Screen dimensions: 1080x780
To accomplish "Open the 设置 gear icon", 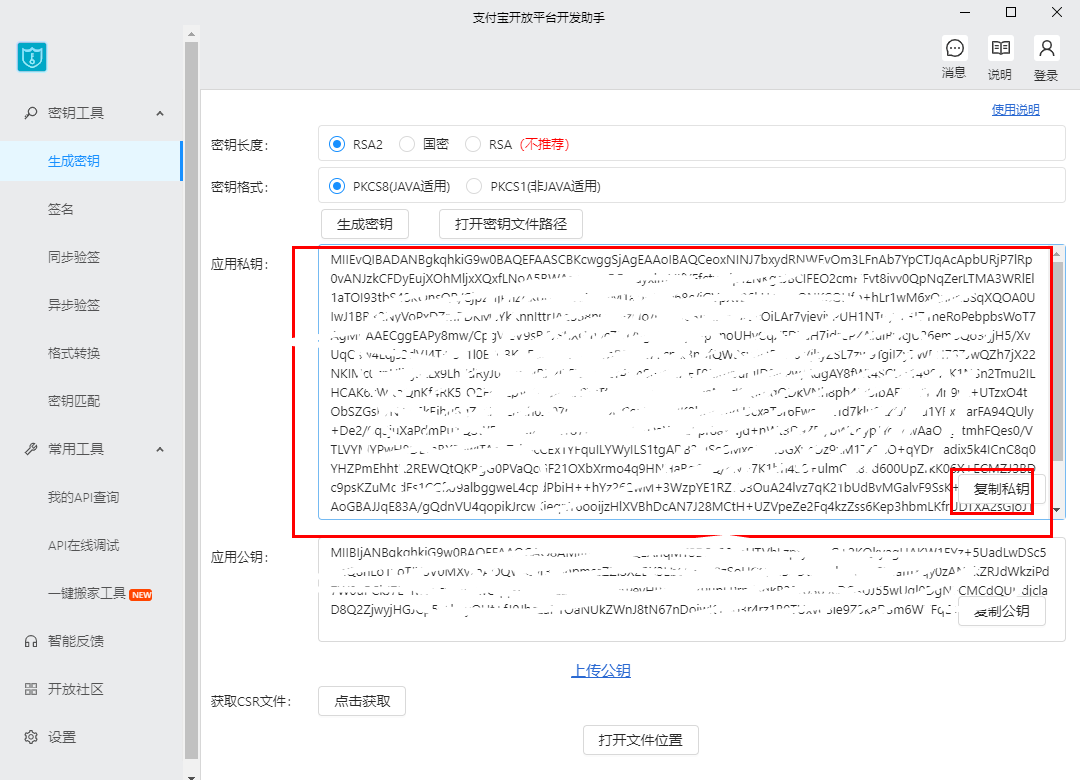I will tap(31, 737).
